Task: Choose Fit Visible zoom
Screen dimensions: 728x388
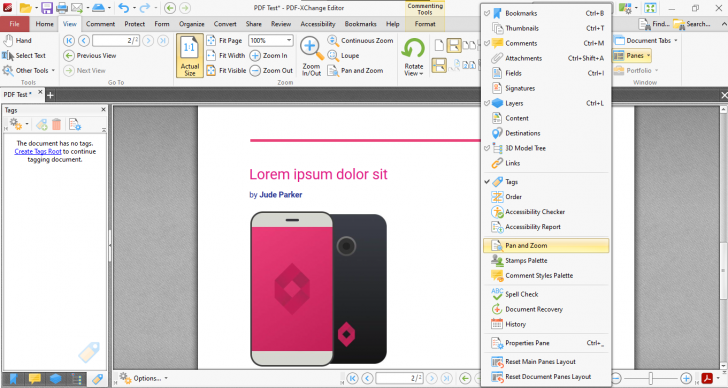Action: 226,71
